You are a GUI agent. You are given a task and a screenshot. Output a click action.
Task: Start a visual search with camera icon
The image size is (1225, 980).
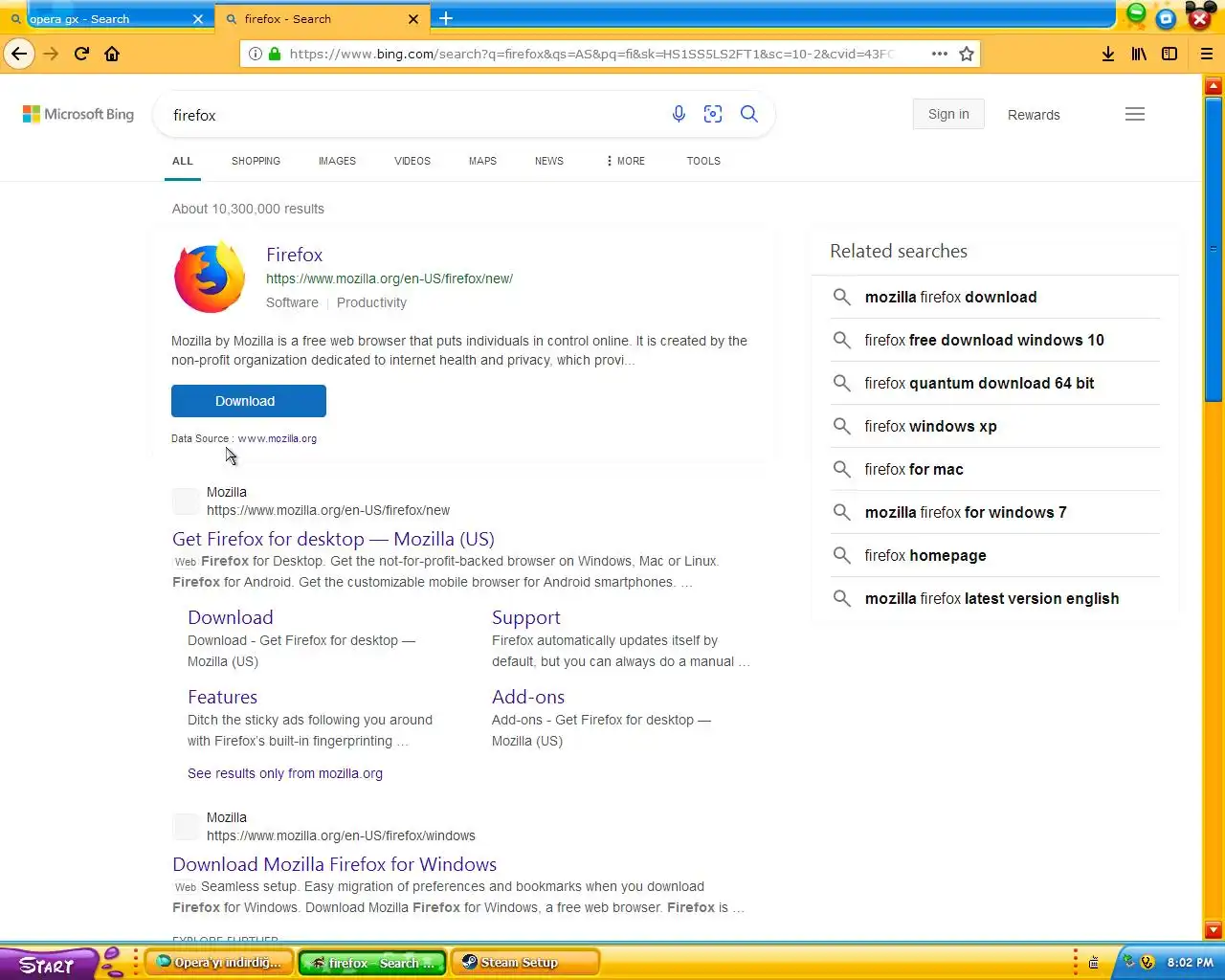point(713,114)
